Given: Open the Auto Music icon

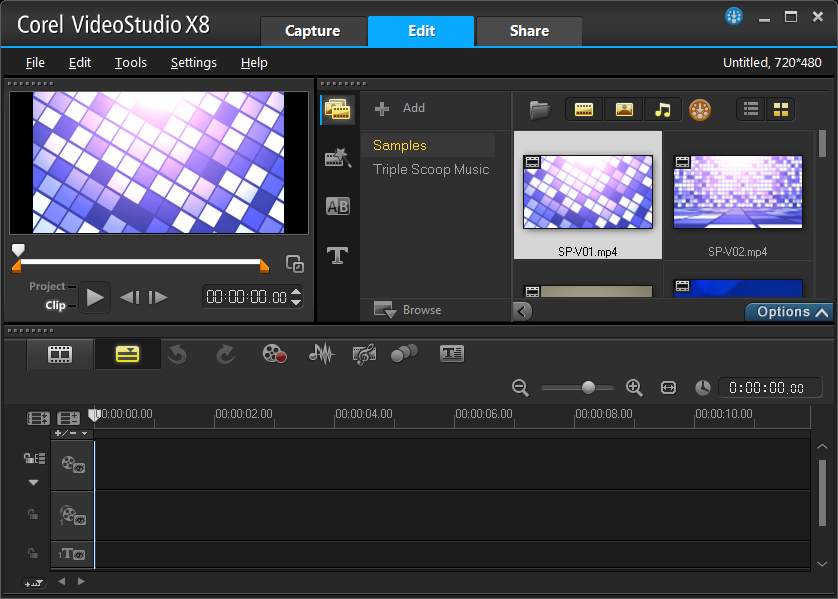Looking at the screenshot, I should [x=364, y=354].
